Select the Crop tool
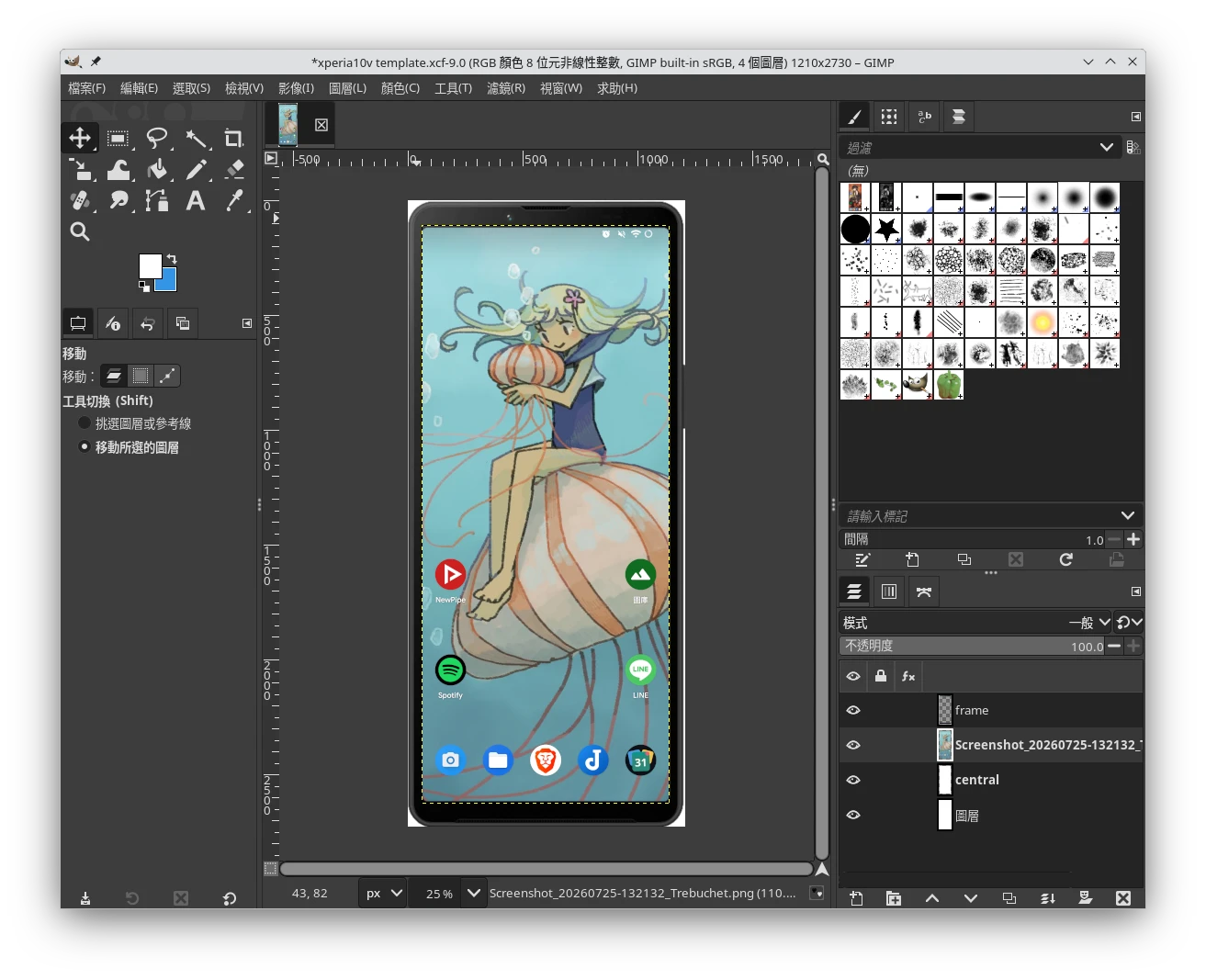This screenshot has height=980, width=1206. (234, 138)
